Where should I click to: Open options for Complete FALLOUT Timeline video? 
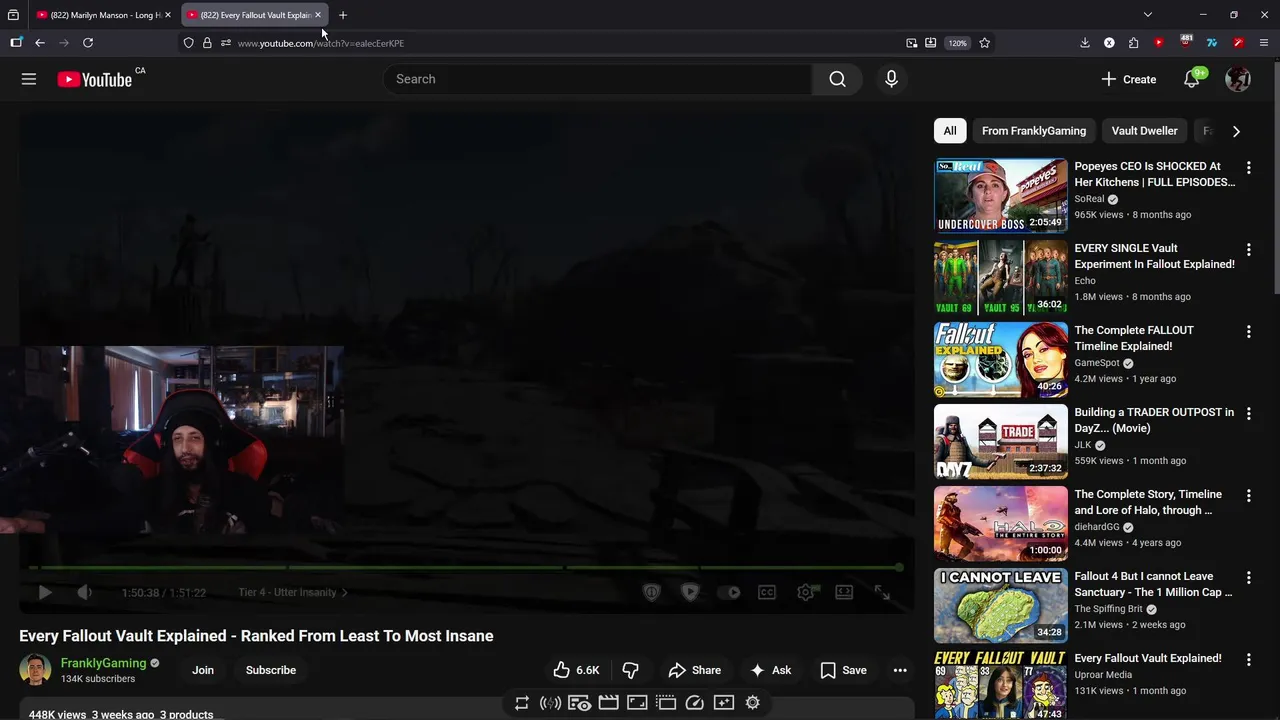pos(1248,332)
